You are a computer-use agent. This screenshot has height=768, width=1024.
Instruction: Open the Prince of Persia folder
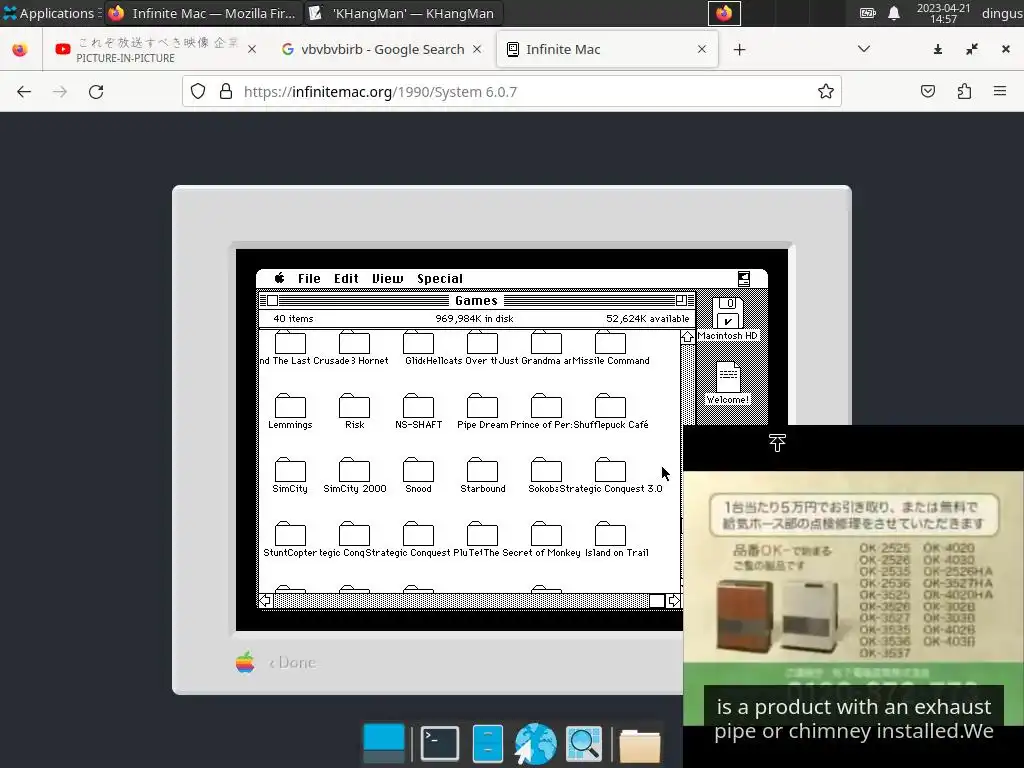click(547, 406)
